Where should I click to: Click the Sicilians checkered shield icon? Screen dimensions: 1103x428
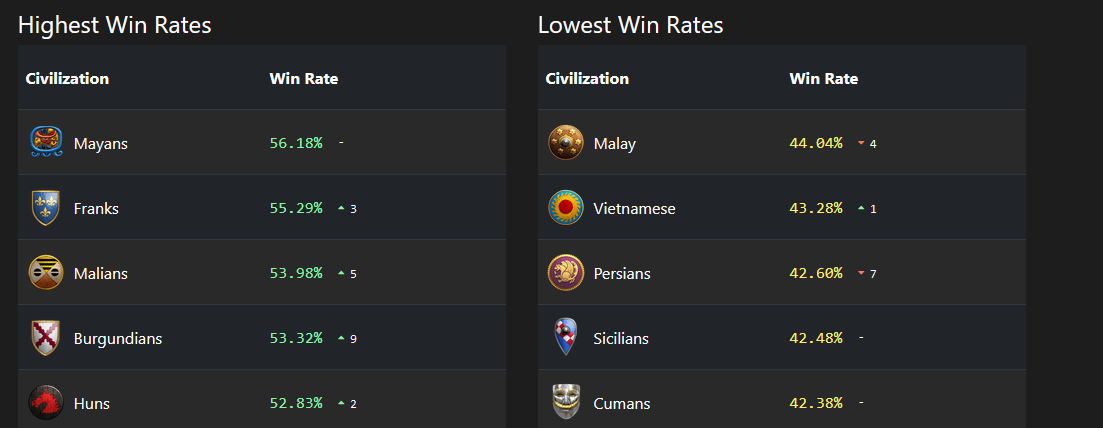[x=566, y=337]
